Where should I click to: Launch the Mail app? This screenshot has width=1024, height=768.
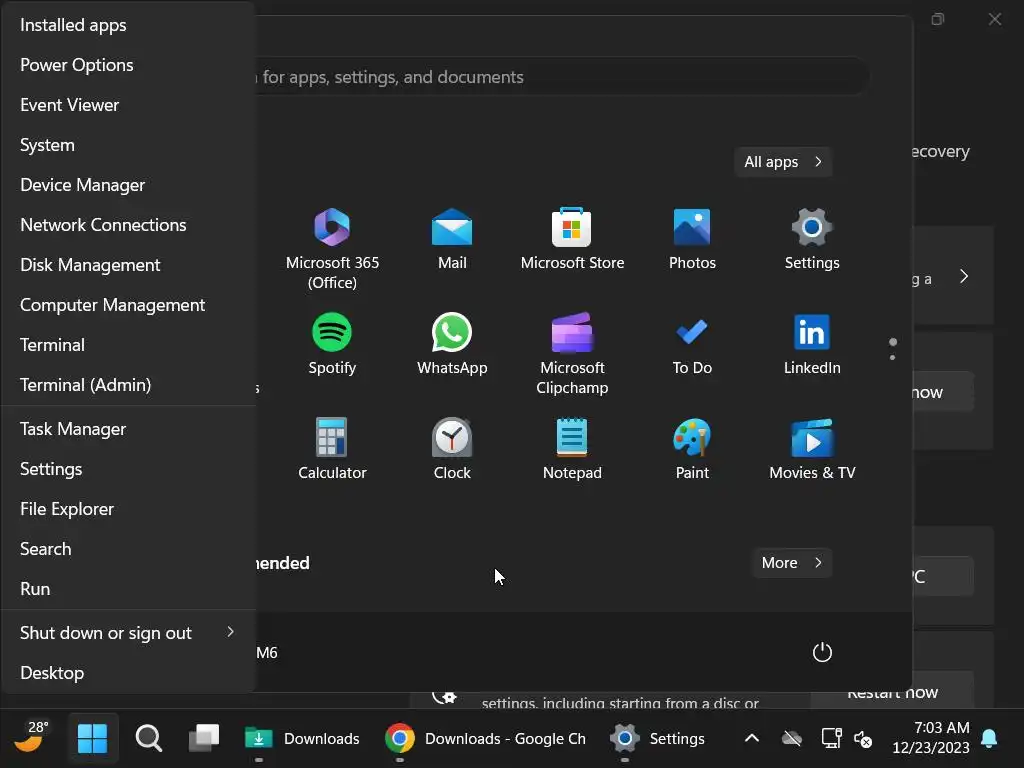pyautogui.click(x=452, y=238)
